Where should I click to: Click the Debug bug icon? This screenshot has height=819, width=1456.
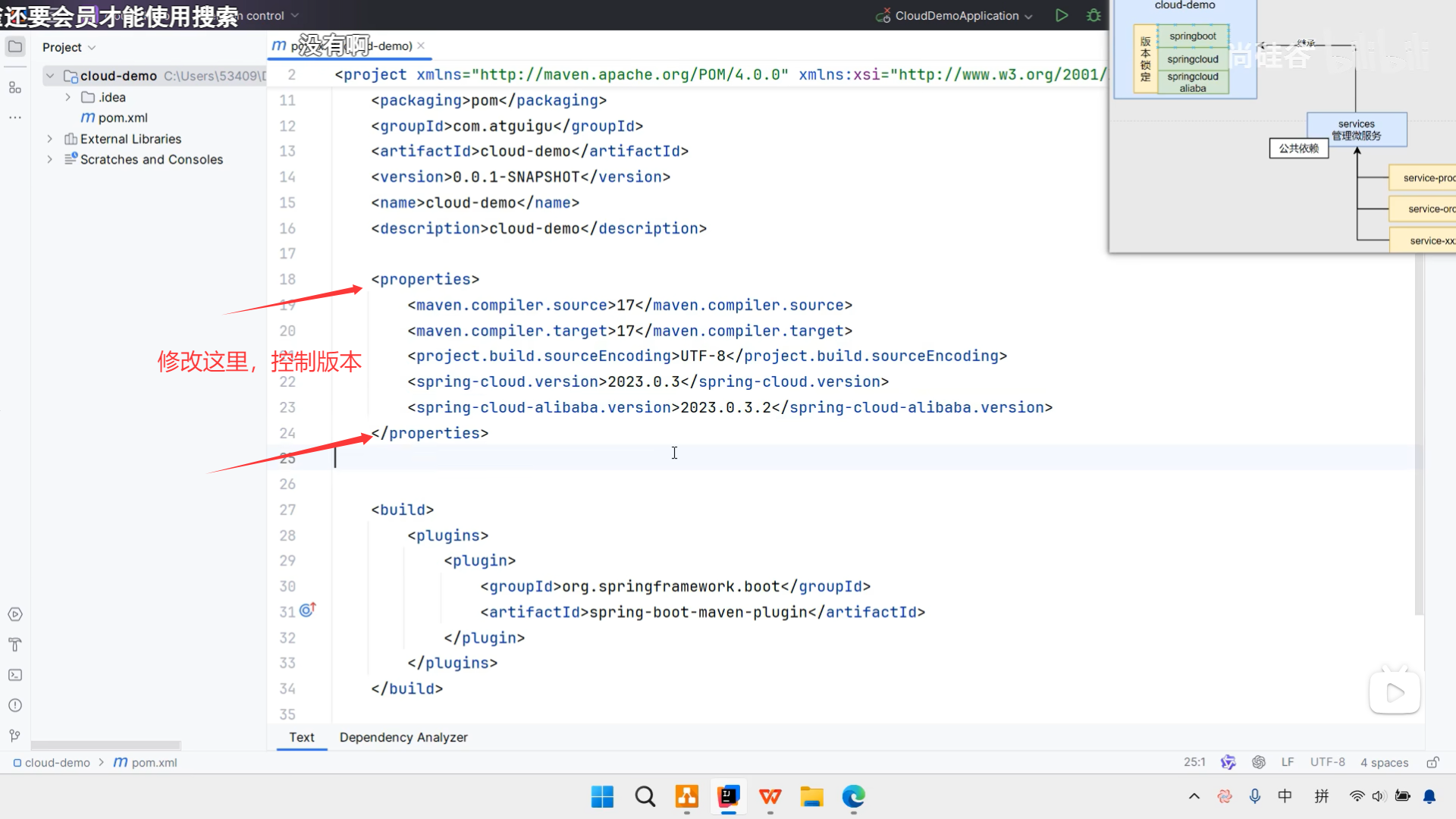[x=1094, y=15]
